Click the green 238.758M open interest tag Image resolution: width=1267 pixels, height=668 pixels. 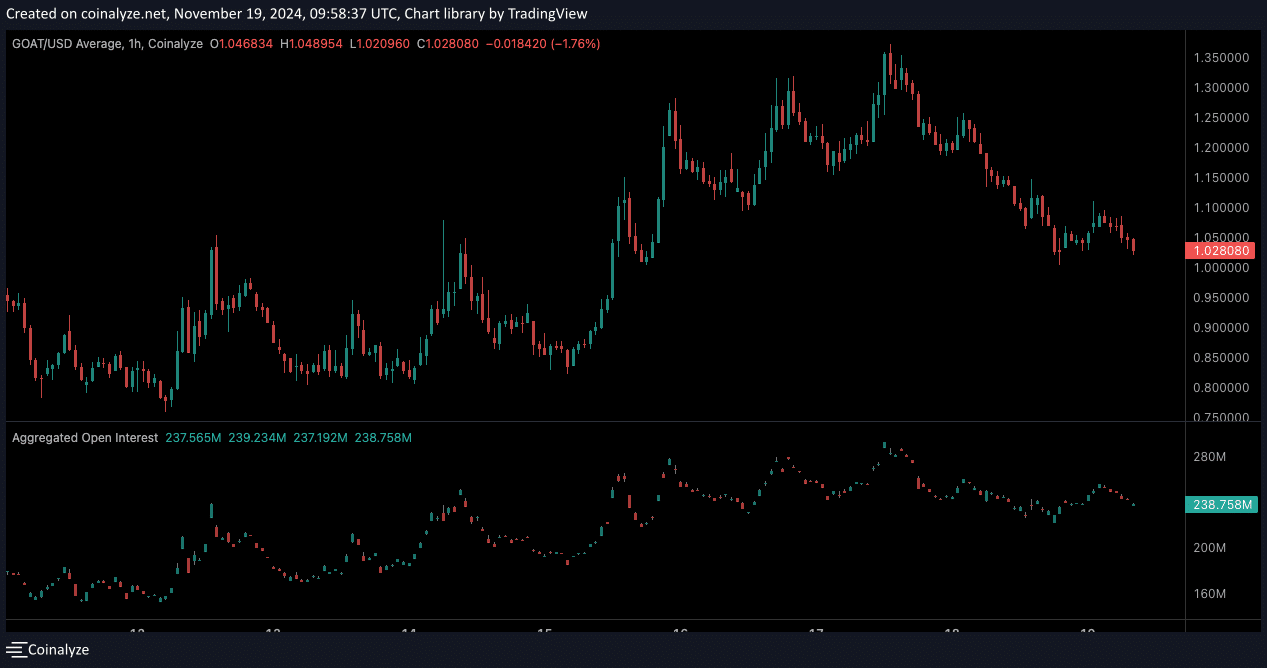pyautogui.click(x=1222, y=505)
